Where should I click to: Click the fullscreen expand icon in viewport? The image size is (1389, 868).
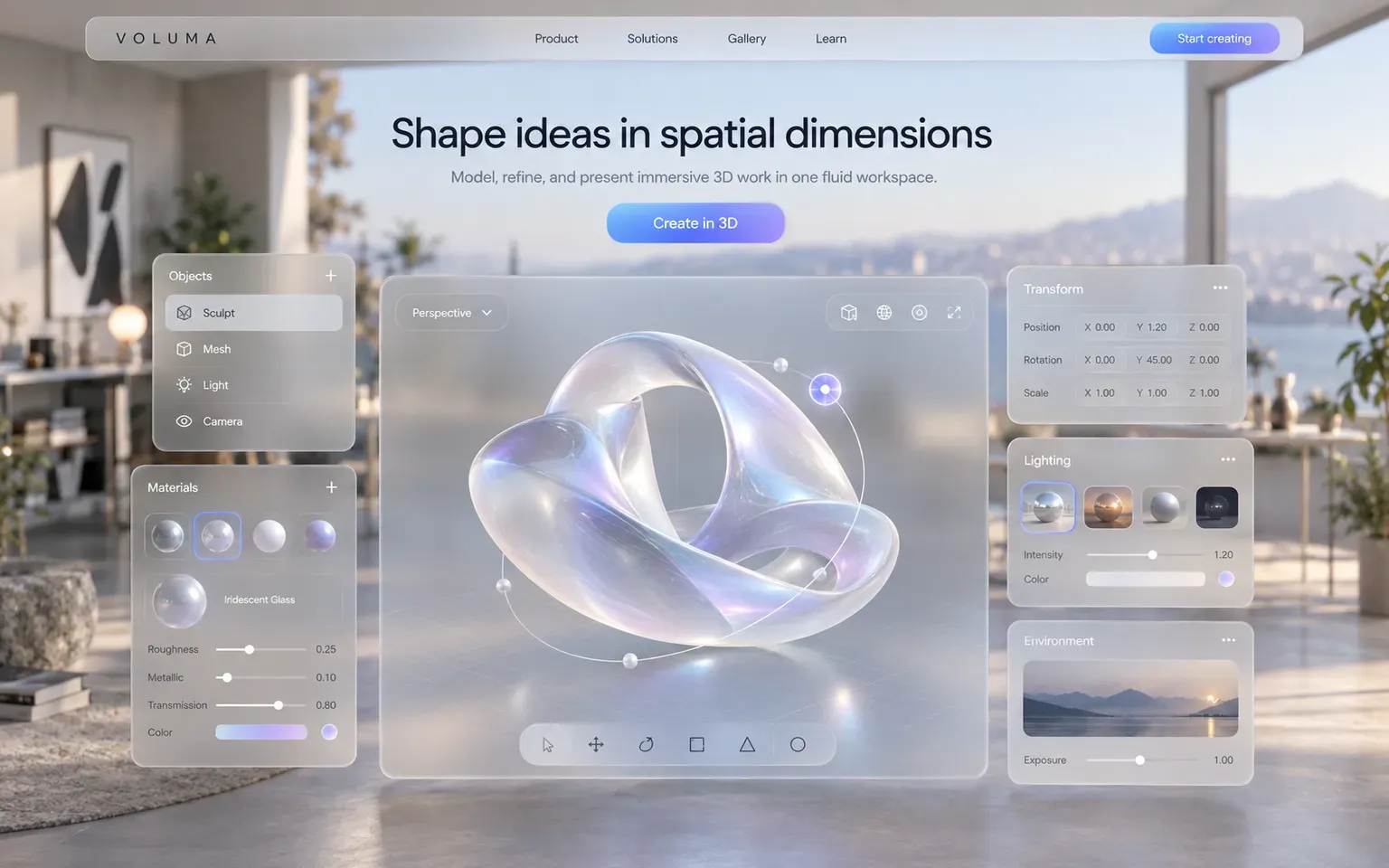pyautogui.click(x=954, y=313)
